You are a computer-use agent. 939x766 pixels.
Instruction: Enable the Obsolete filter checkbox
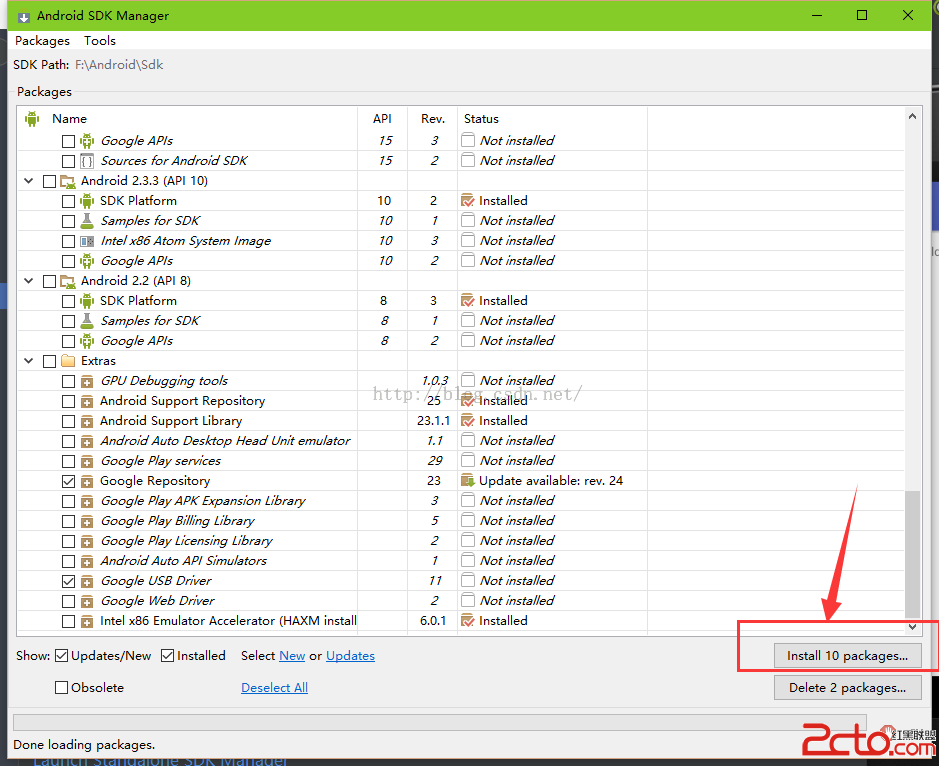61,688
